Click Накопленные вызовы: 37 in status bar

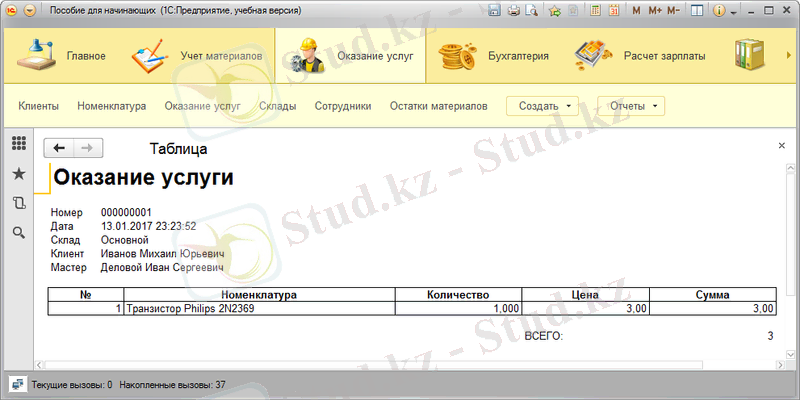pyautogui.click(x=172, y=385)
